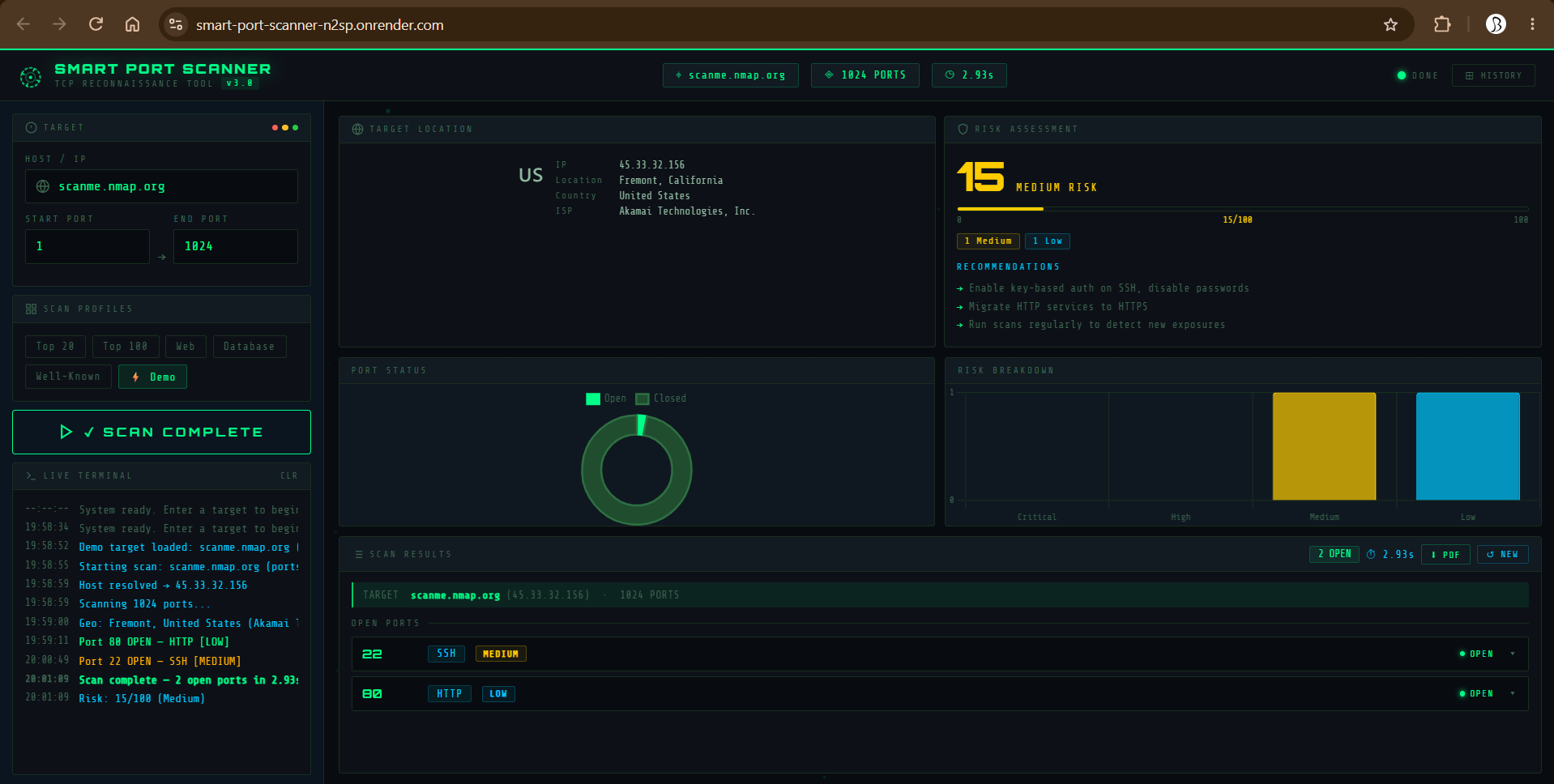Select the Top 20 scan profile
The image size is (1554, 784).
[55, 346]
